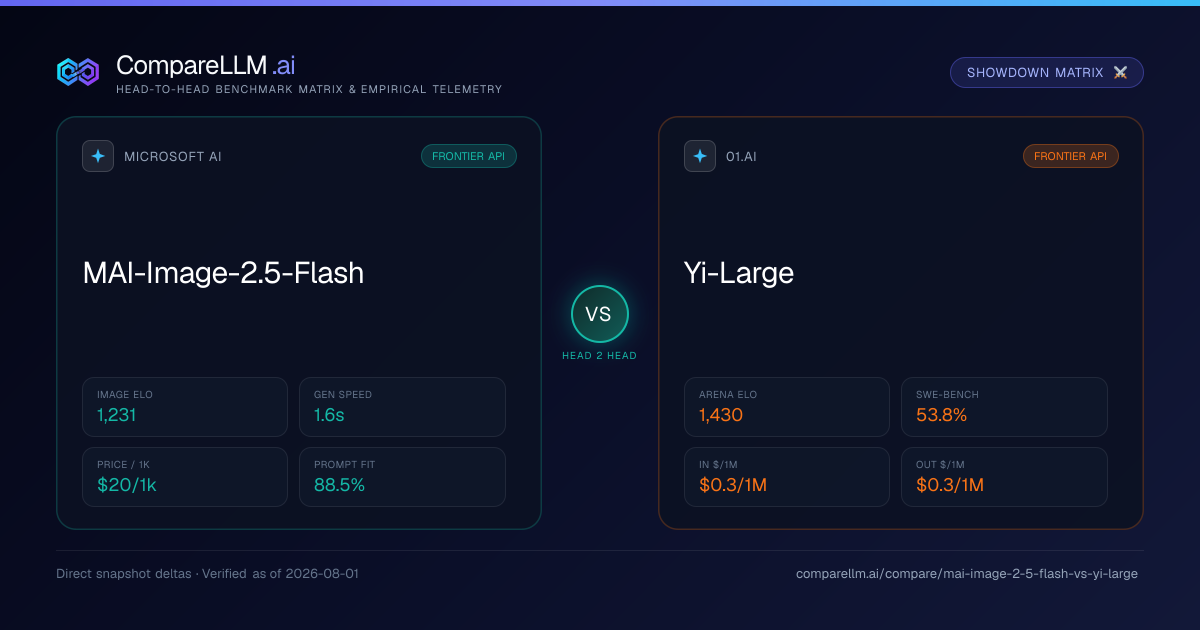This screenshot has width=1200, height=630.
Task: Click the teal Frontier API badge for Microsoft AI
Action: (x=469, y=156)
